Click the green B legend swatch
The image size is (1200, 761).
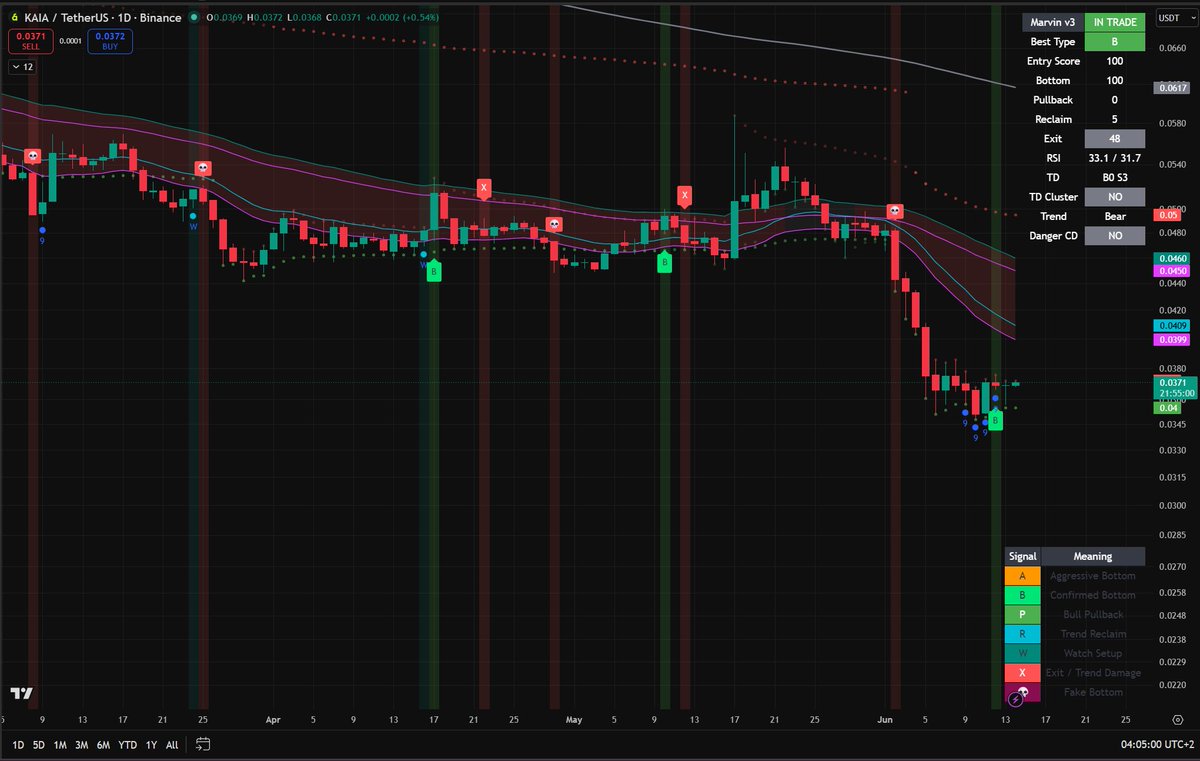[1022, 595]
